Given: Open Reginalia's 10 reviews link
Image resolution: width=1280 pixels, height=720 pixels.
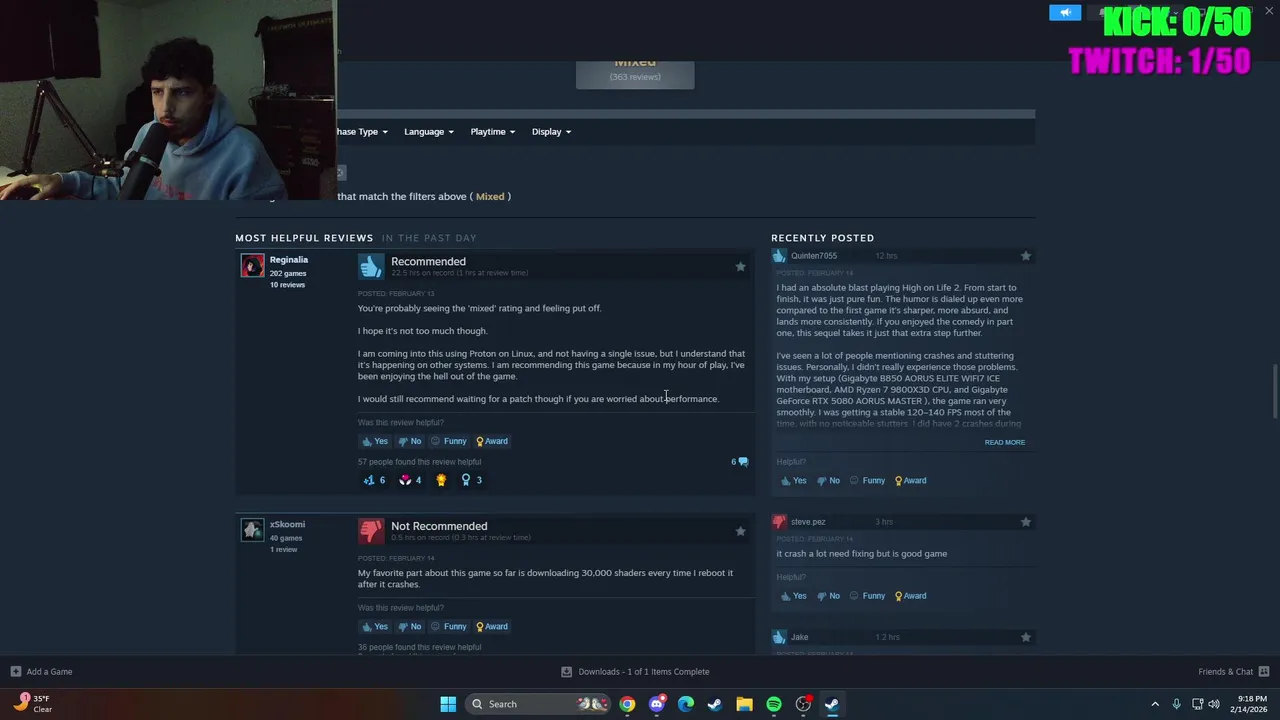Looking at the screenshot, I should (287, 285).
